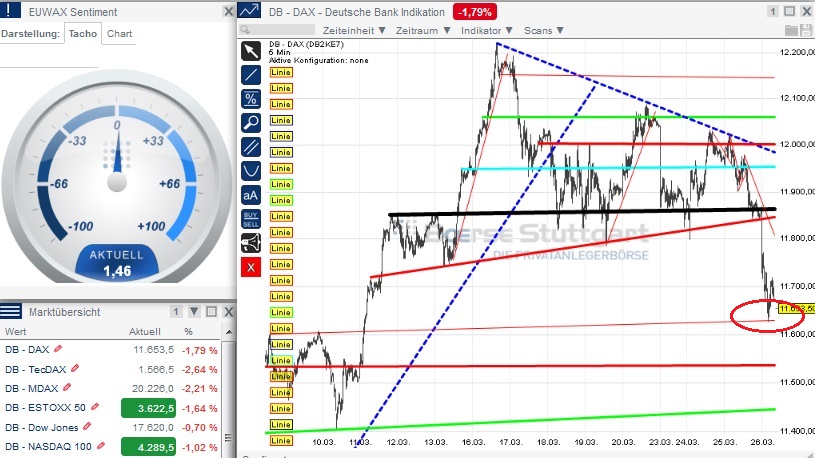Click the exclamation icon of EUWAX Sentiment

(10, 10)
